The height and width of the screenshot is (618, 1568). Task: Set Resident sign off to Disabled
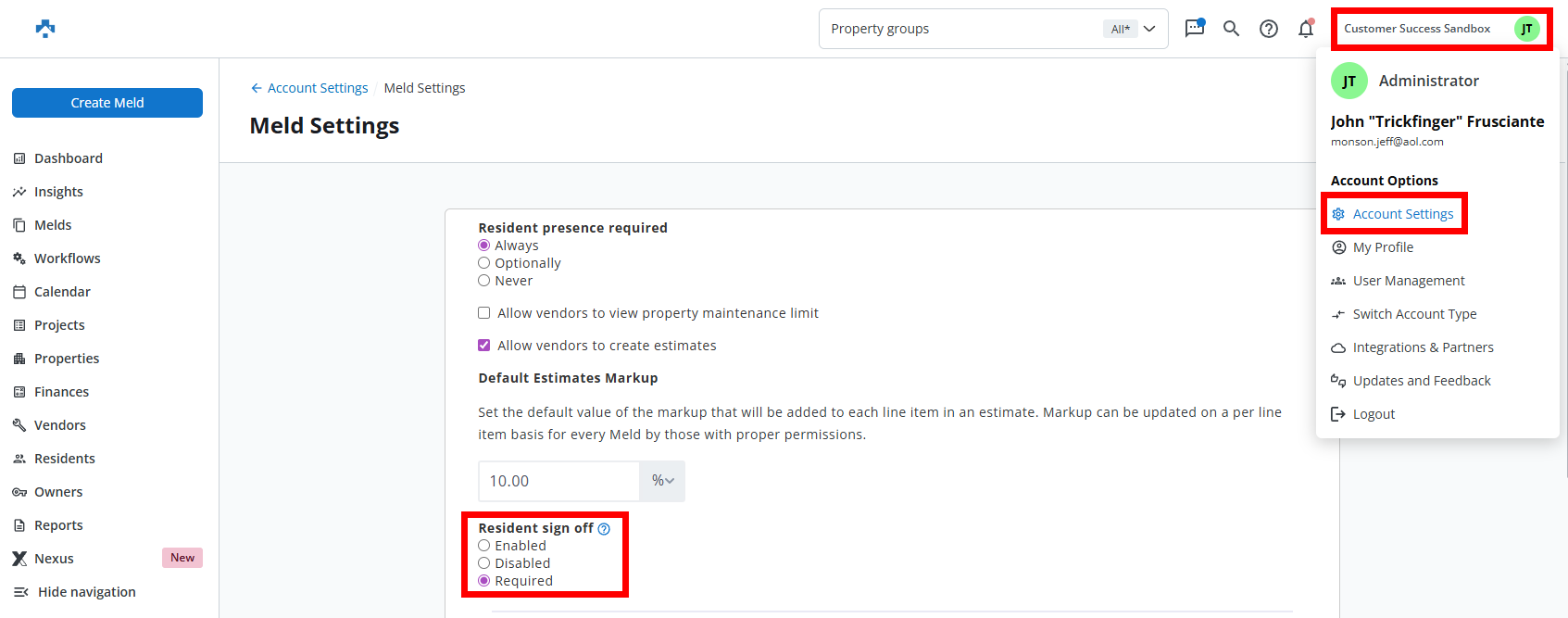(x=484, y=563)
